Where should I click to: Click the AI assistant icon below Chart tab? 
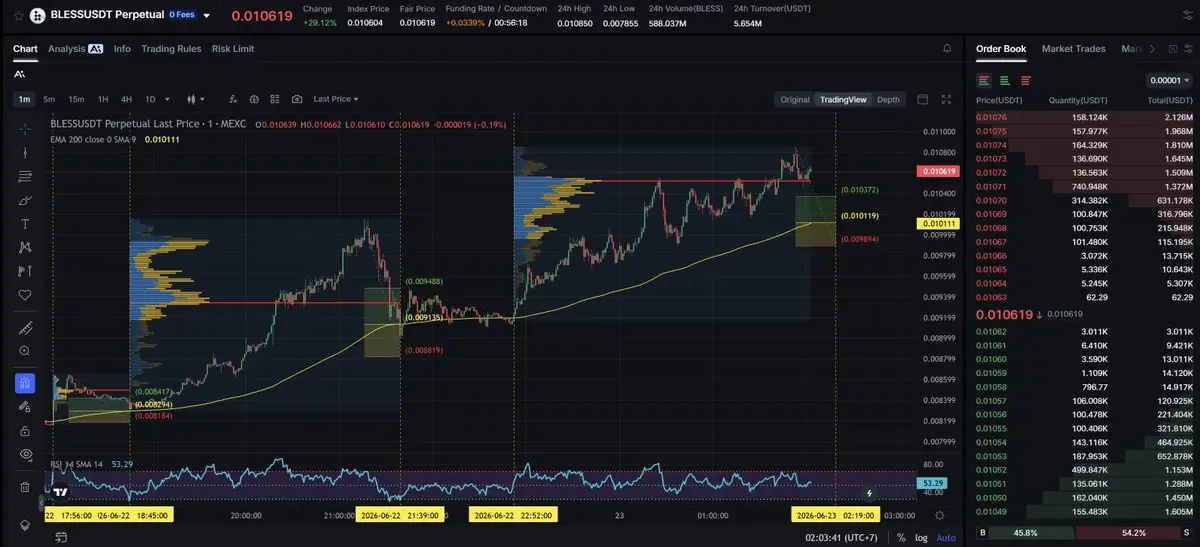(x=20, y=74)
